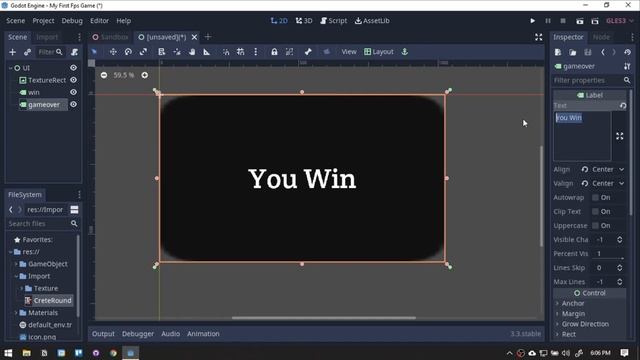Hide the TextureRect node
Image resolution: width=640 pixels, height=360 pixels.
tap(73, 80)
